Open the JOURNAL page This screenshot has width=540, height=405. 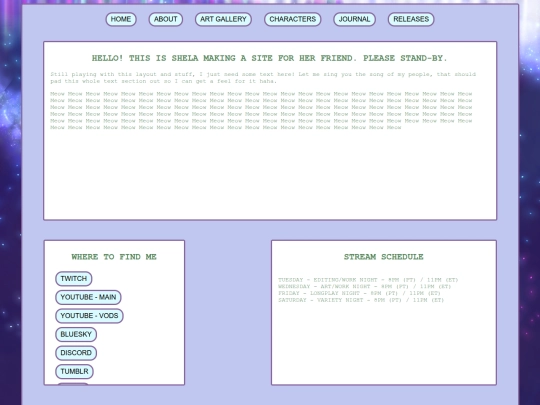pyautogui.click(x=354, y=19)
